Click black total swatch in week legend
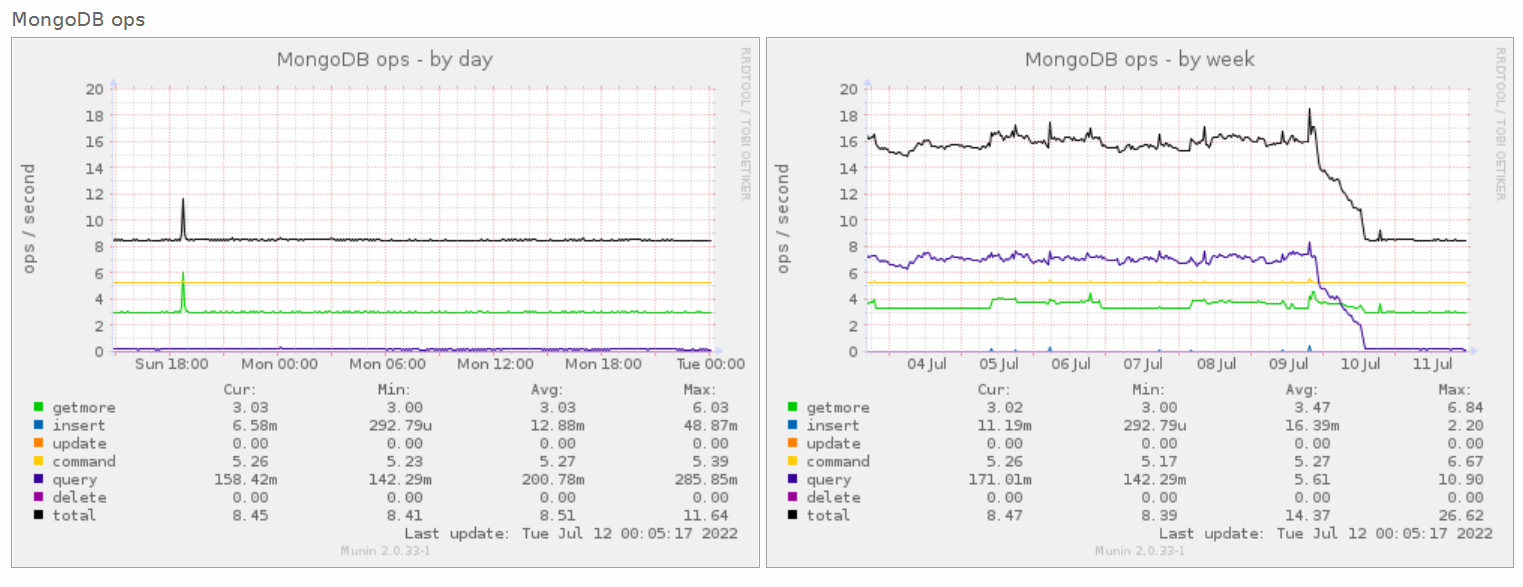 click(x=794, y=515)
